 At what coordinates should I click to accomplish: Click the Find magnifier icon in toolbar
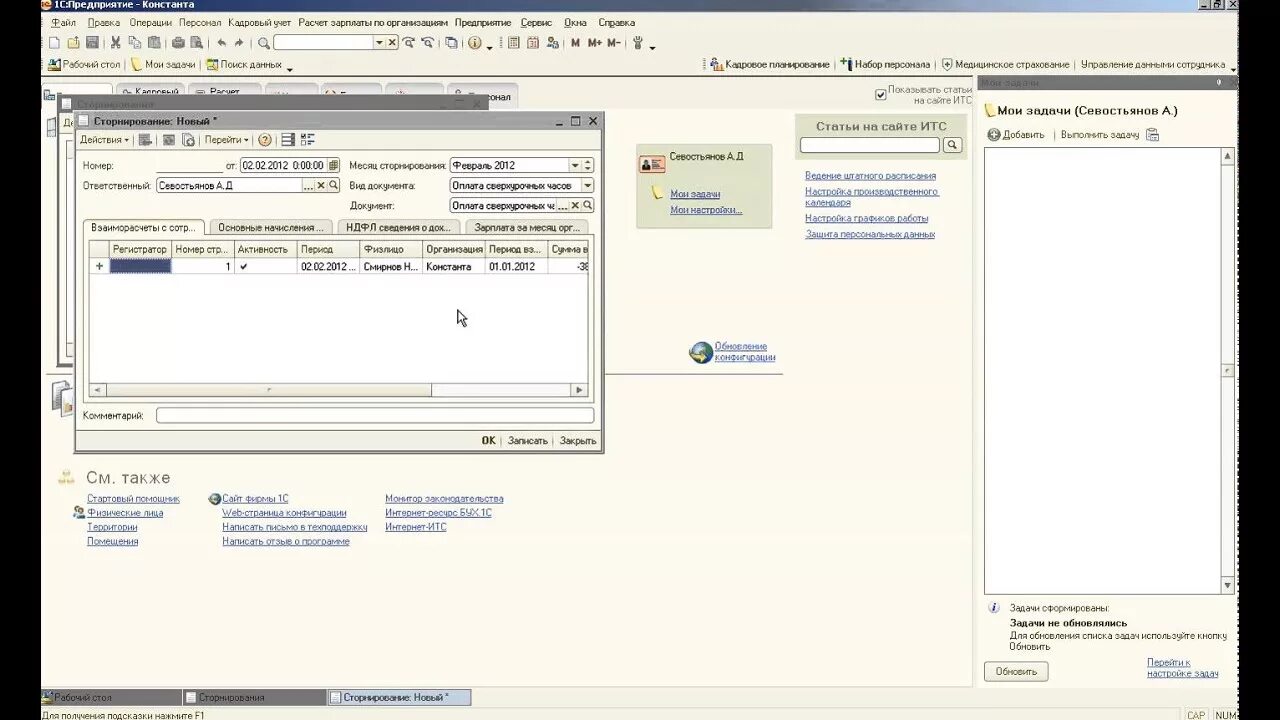[x=264, y=43]
